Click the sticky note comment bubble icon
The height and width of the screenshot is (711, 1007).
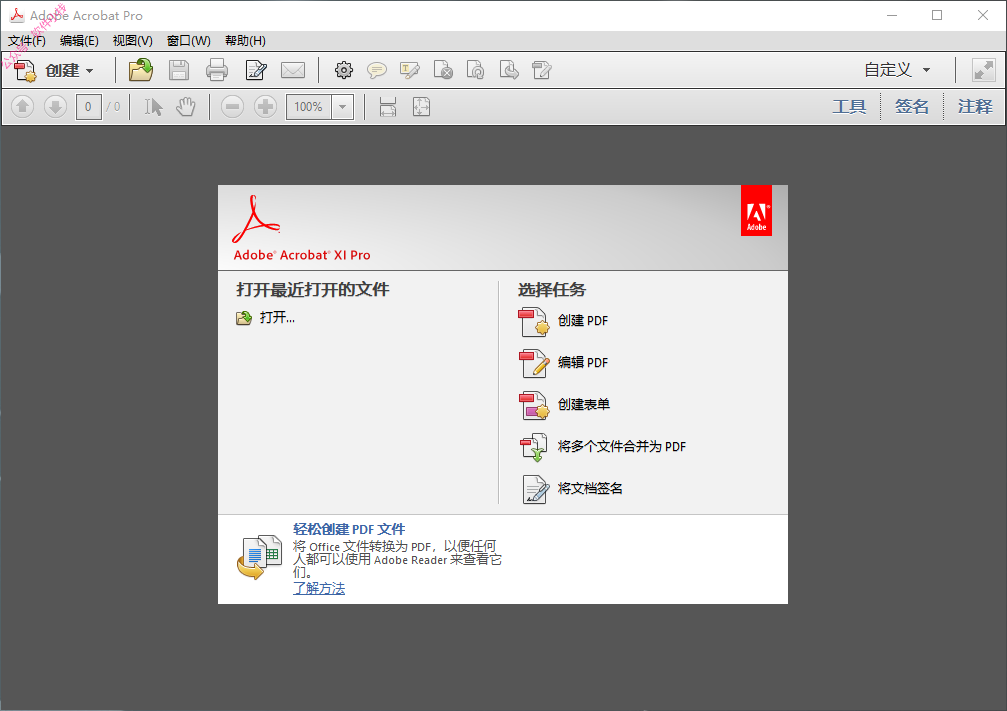pyautogui.click(x=376, y=70)
